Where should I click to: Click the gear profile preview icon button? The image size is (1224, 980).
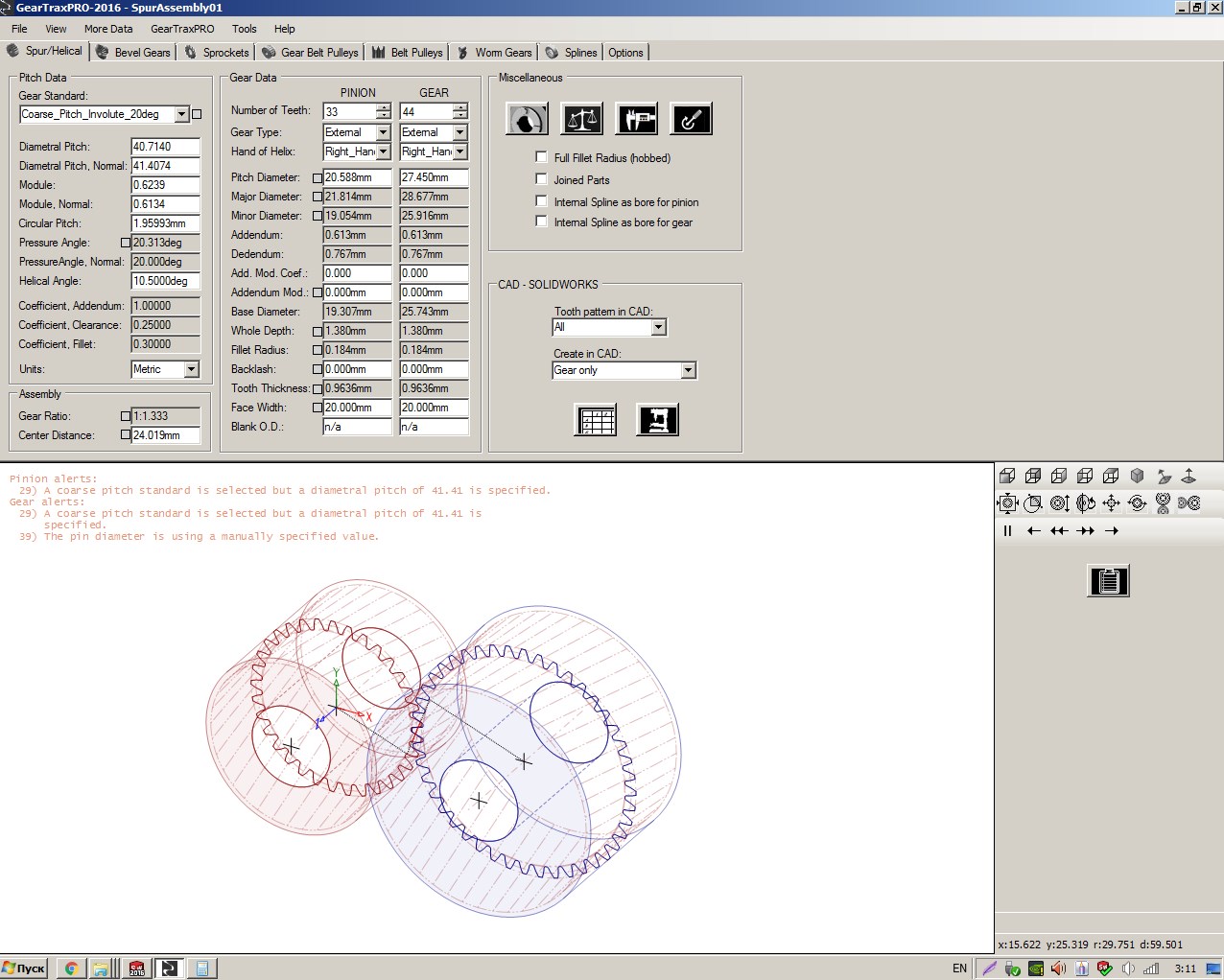[x=527, y=119]
